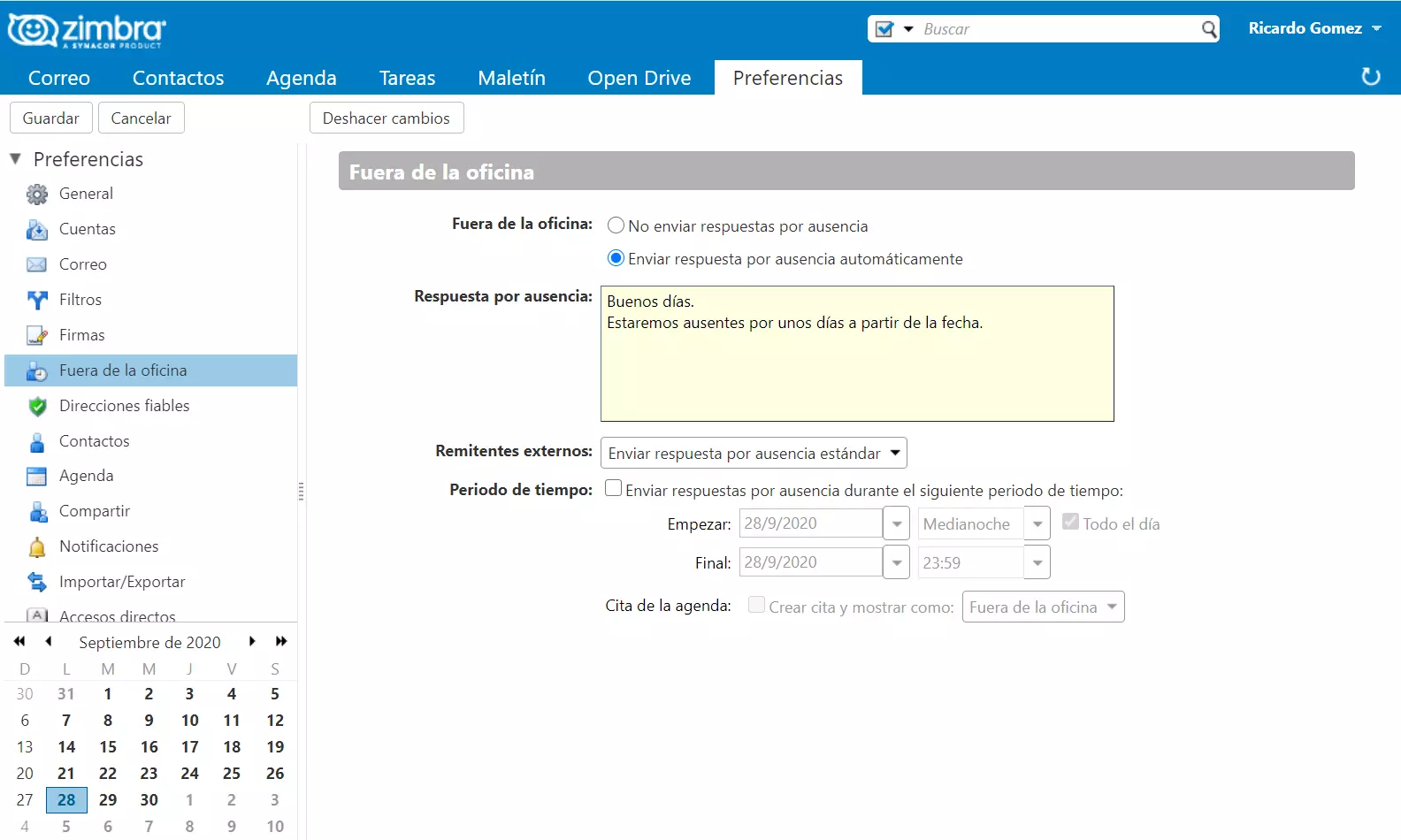Open General preferences gear icon
Image resolution: width=1401 pixels, height=840 pixels.
[37, 194]
